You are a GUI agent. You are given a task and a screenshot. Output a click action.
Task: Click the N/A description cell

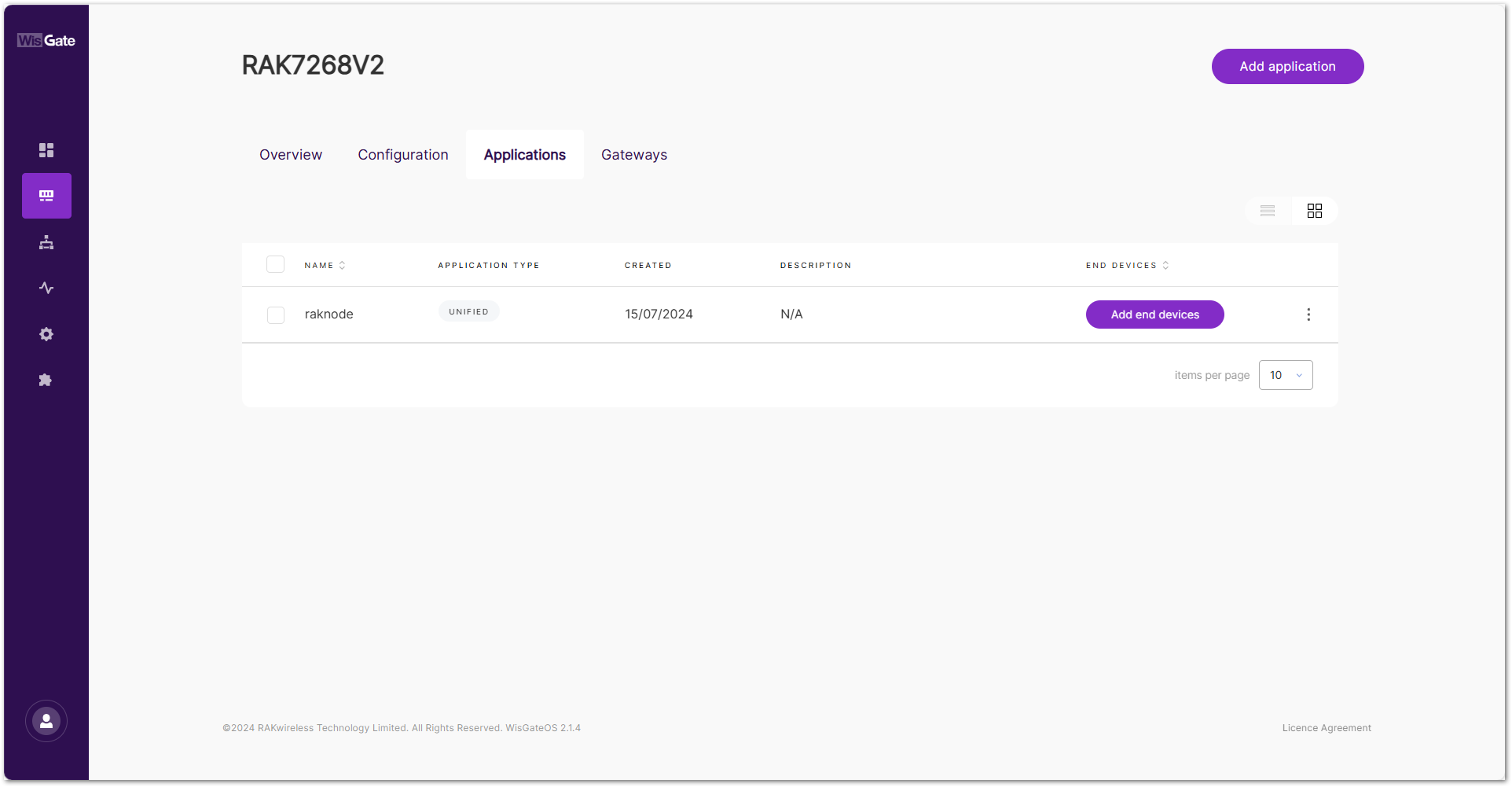tap(791, 314)
